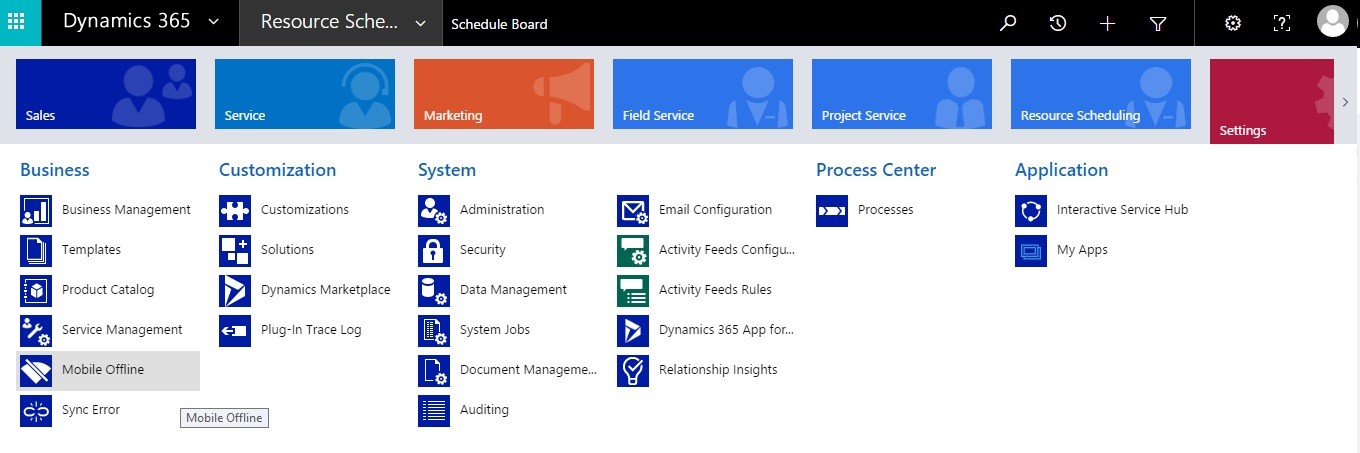Open the Marketing tile
The height and width of the screenshot is (453, 1360).
coord(503,94)
